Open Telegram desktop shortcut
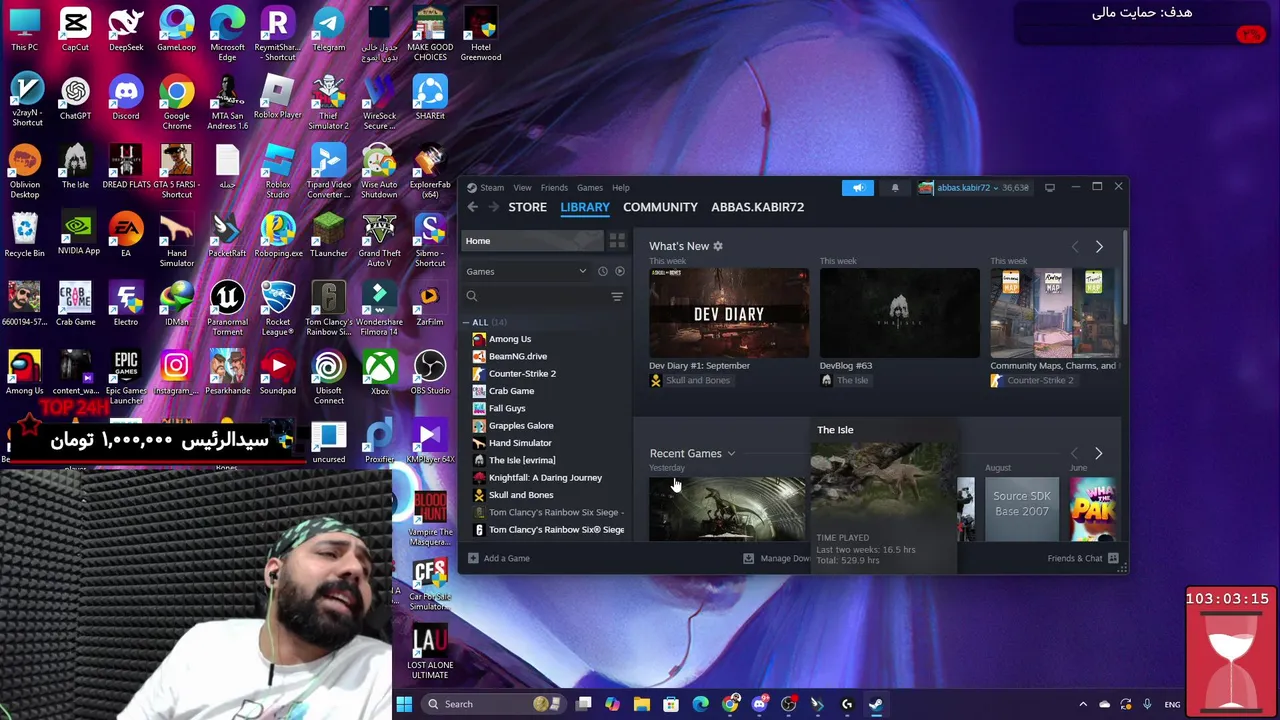This screenshot has width=1280, height=720. coord(328,29)
